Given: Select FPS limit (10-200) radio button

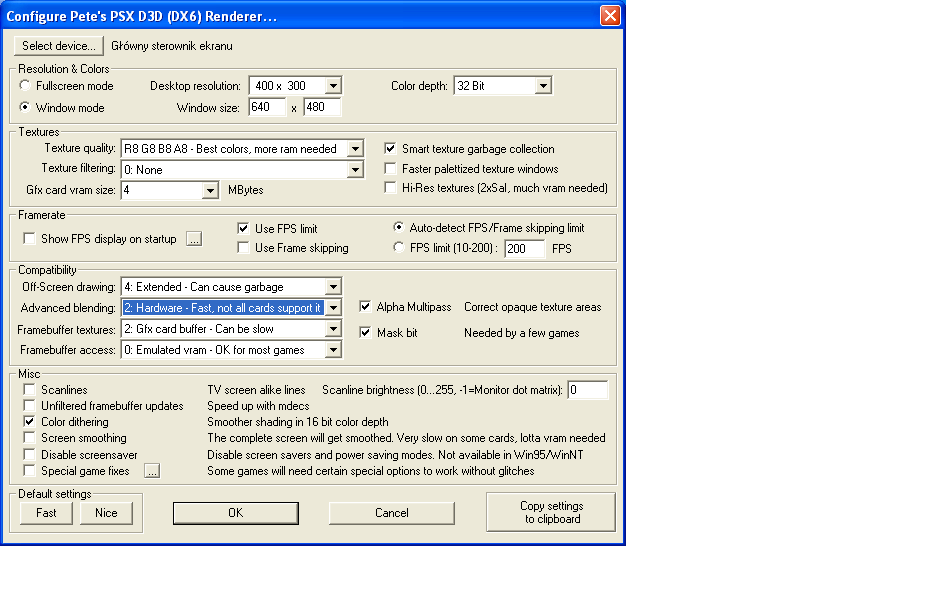Looking at the screenshot, I should [398, 247].
